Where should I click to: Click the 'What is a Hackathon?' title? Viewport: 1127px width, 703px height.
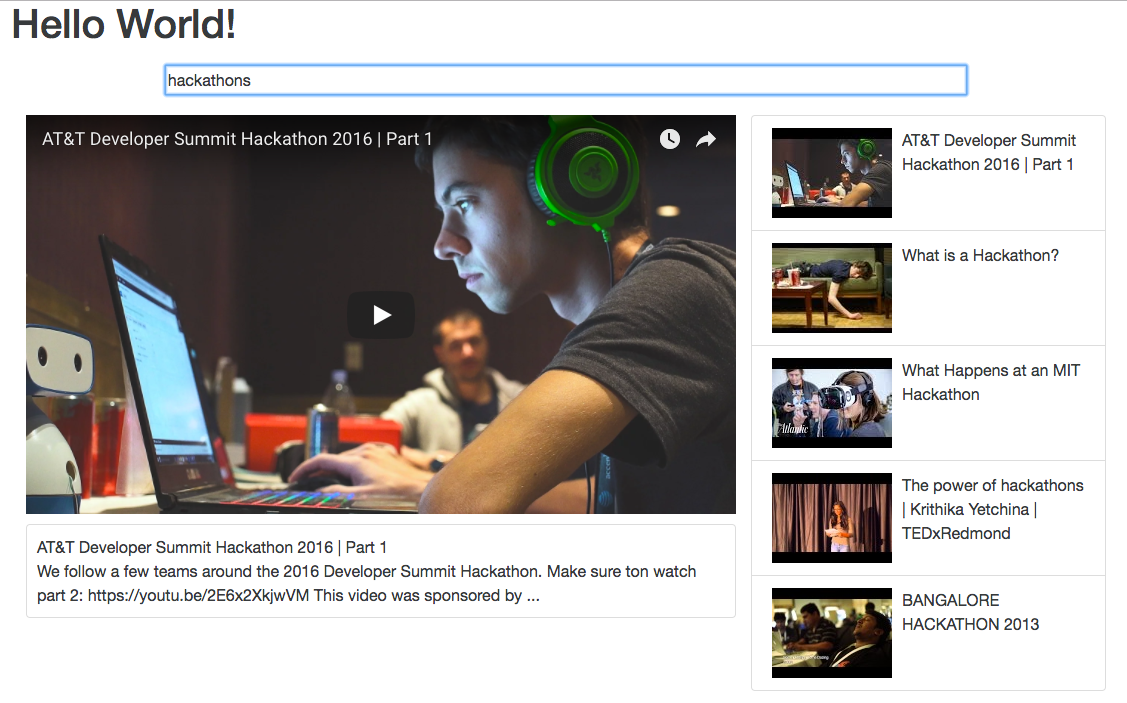[980, 255]
